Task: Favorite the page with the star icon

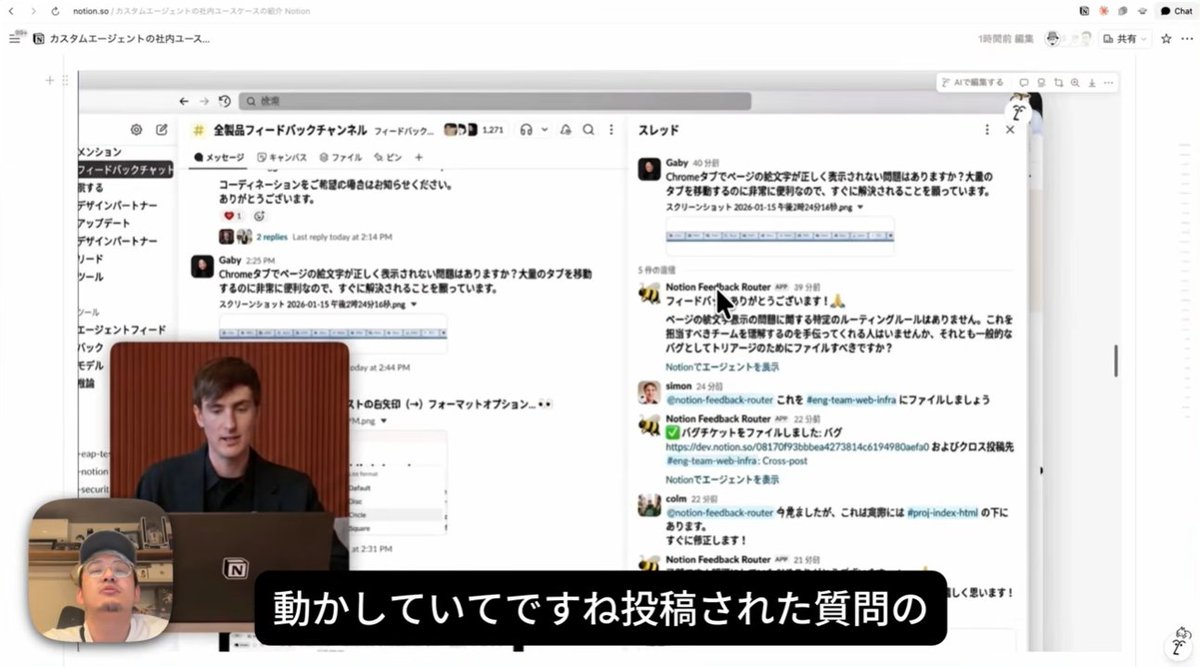Action: click(1166, 39)
